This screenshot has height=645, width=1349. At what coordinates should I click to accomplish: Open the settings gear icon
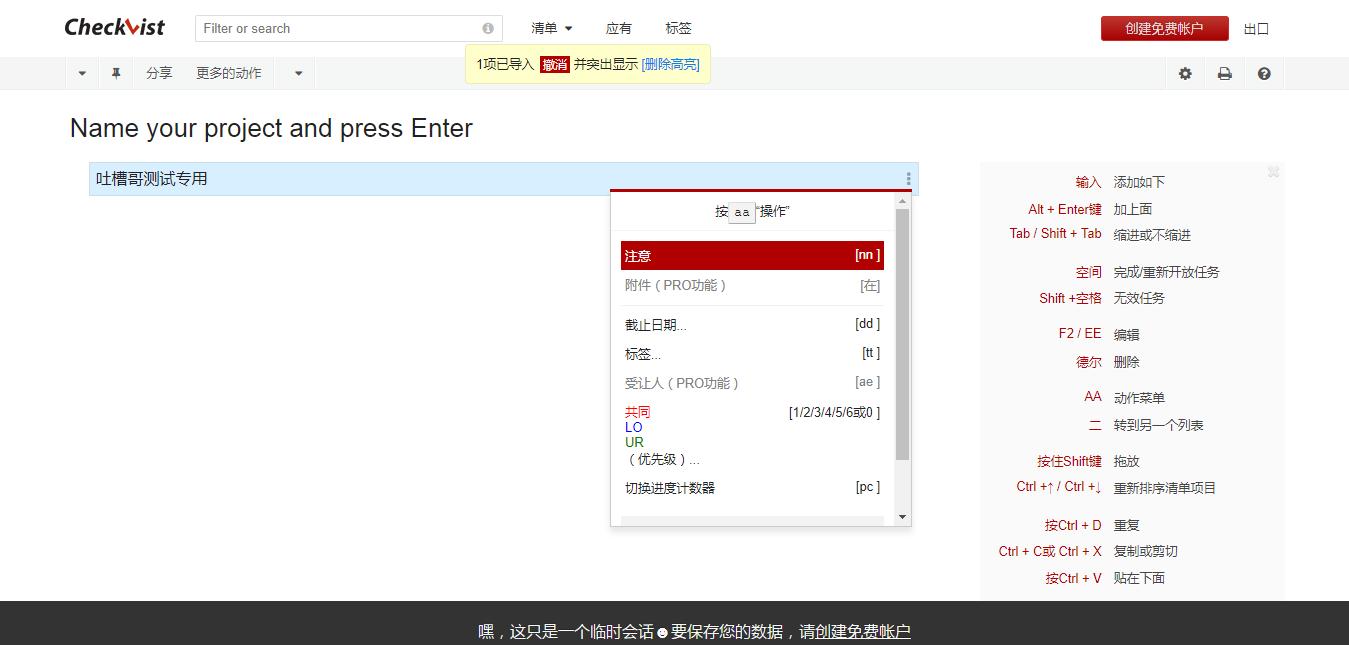point(1185,73)
